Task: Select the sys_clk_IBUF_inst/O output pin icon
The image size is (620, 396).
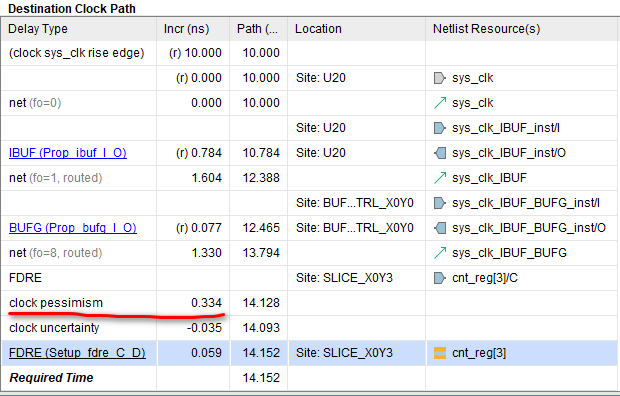Action: tap(440, 153)
